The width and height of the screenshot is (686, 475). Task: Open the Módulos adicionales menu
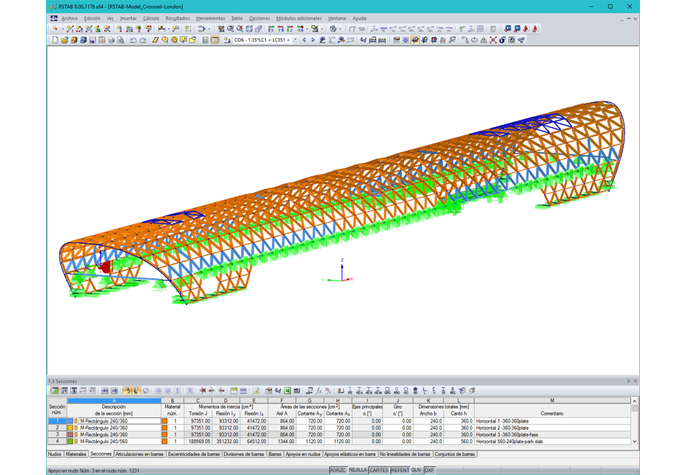click(x=299, y=18)
